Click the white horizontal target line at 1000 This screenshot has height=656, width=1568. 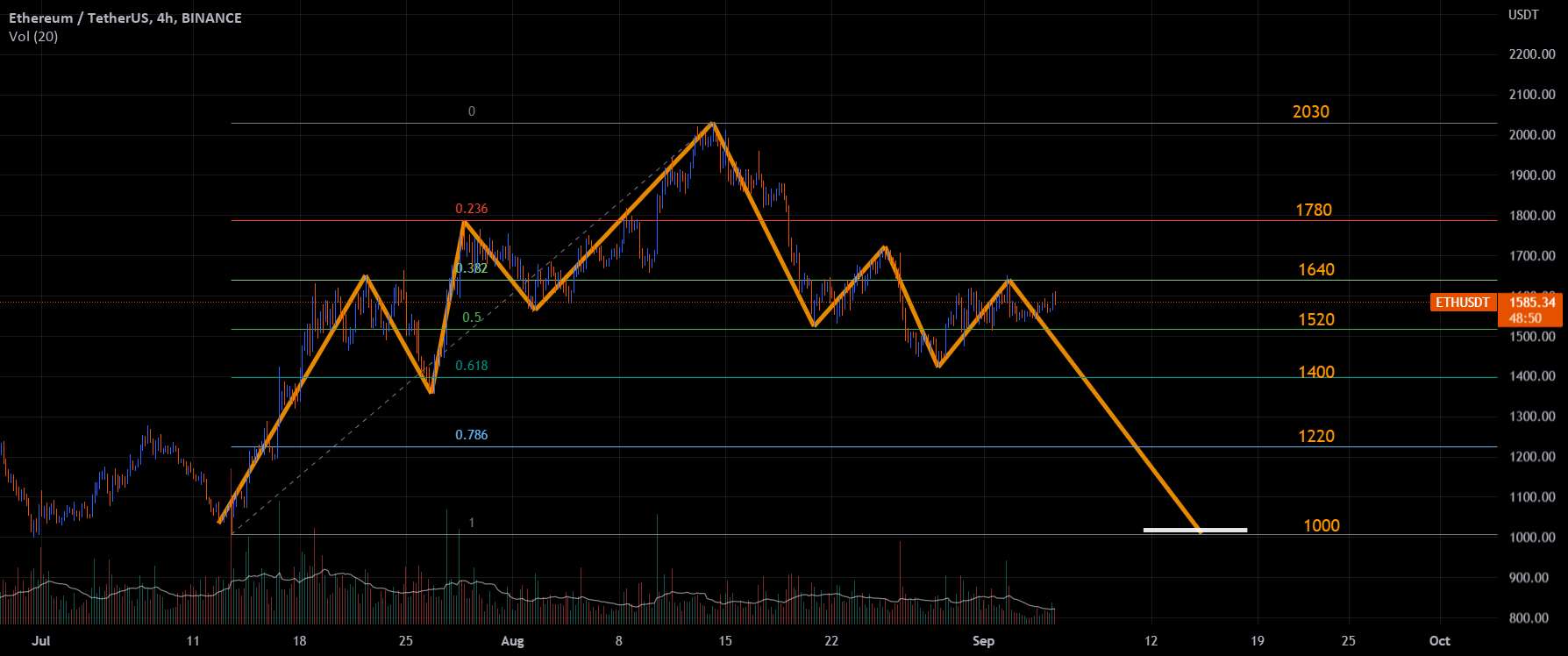tap(1195, 530)
